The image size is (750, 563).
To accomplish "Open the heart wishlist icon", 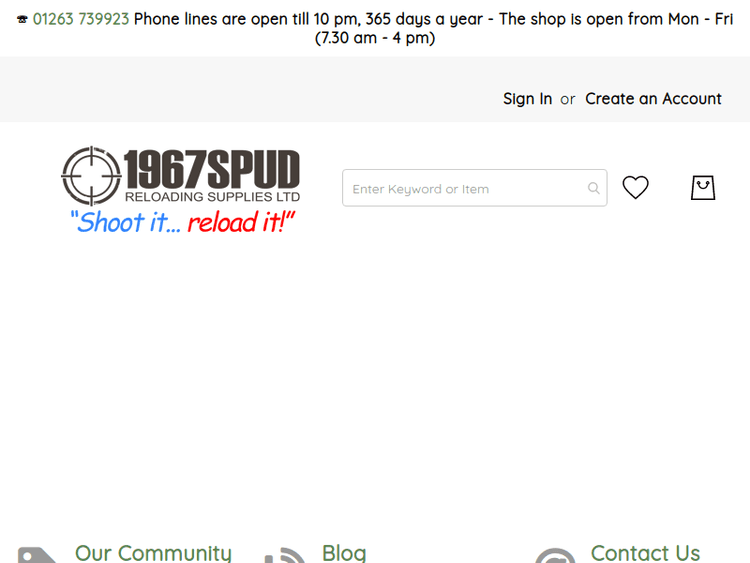I will 635,187.
